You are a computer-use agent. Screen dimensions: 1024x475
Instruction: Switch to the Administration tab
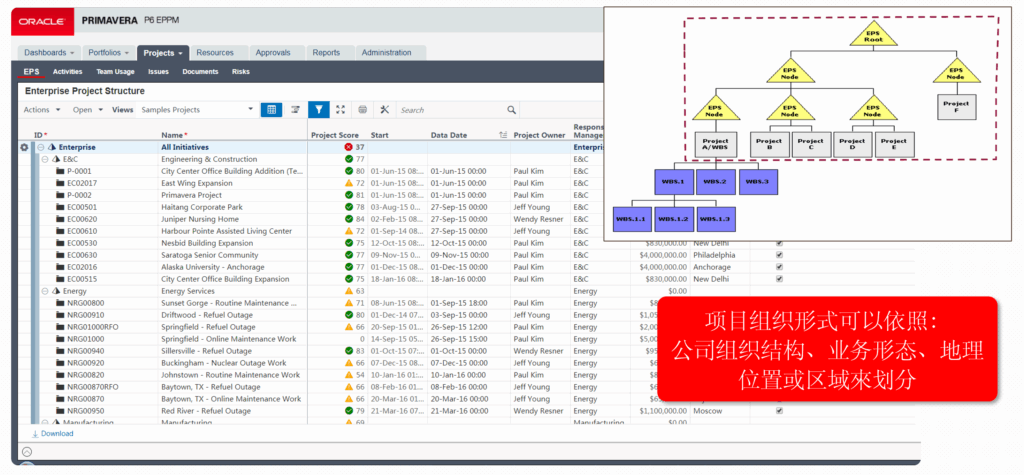point(387,53)
